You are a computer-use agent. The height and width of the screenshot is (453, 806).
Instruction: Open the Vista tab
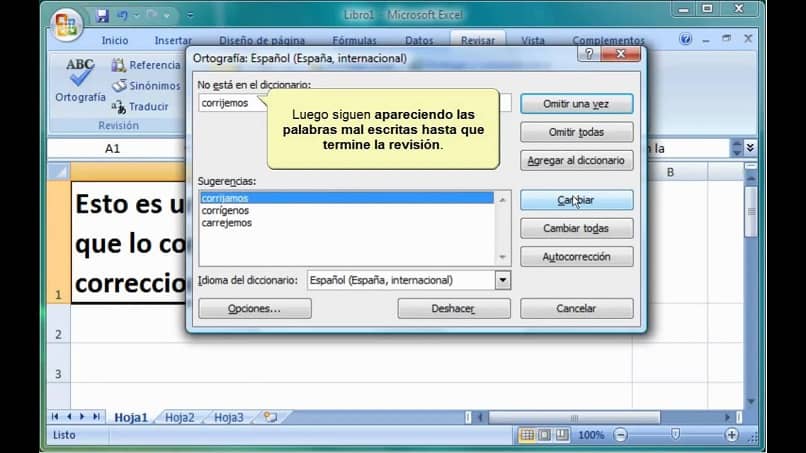coord(533,40)
